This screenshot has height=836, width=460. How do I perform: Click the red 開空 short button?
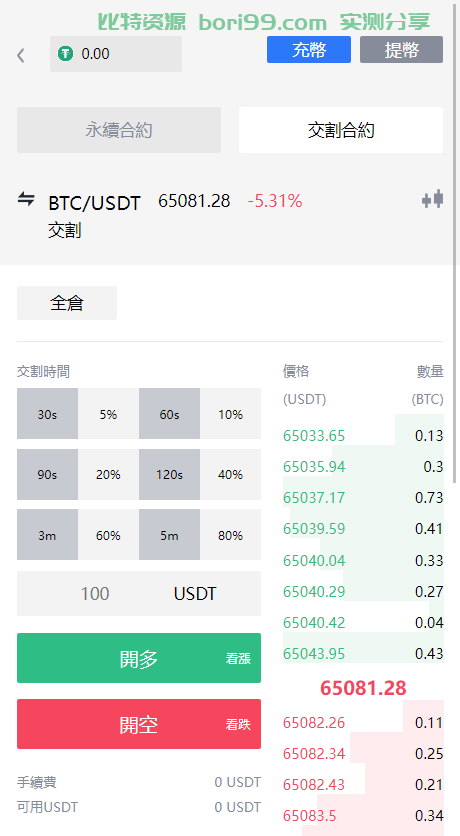tap(139, 724)
